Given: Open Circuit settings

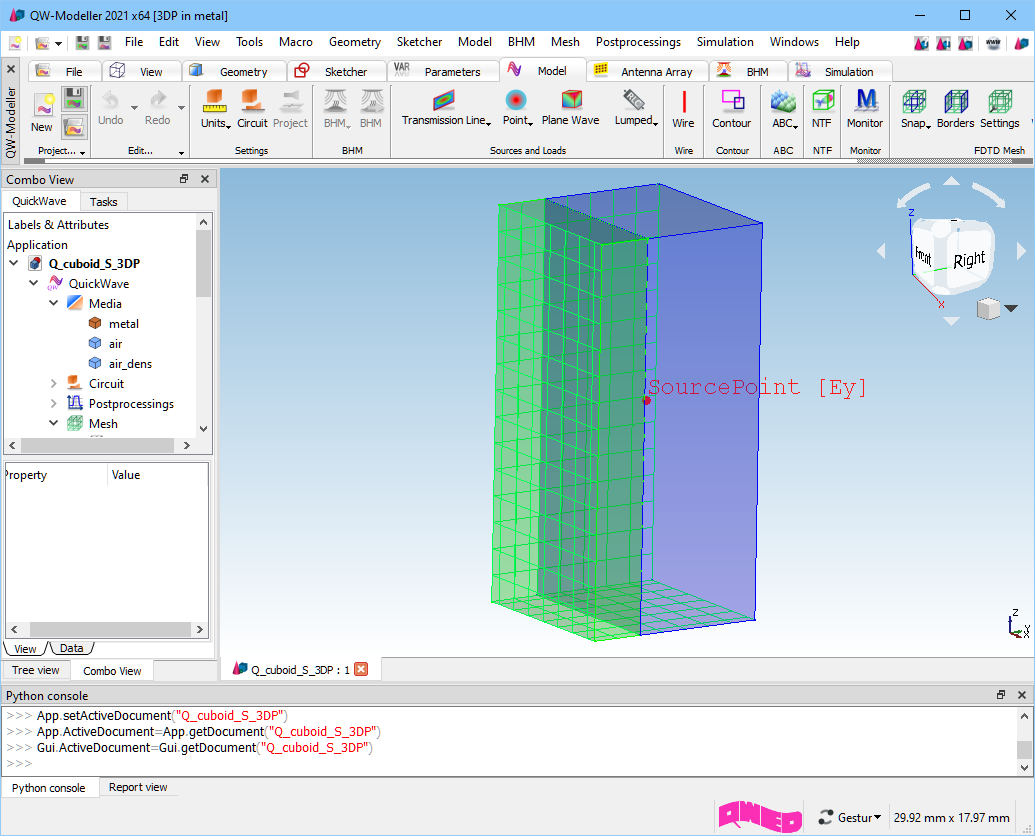Looking at the screenshot, I should 252,110.
